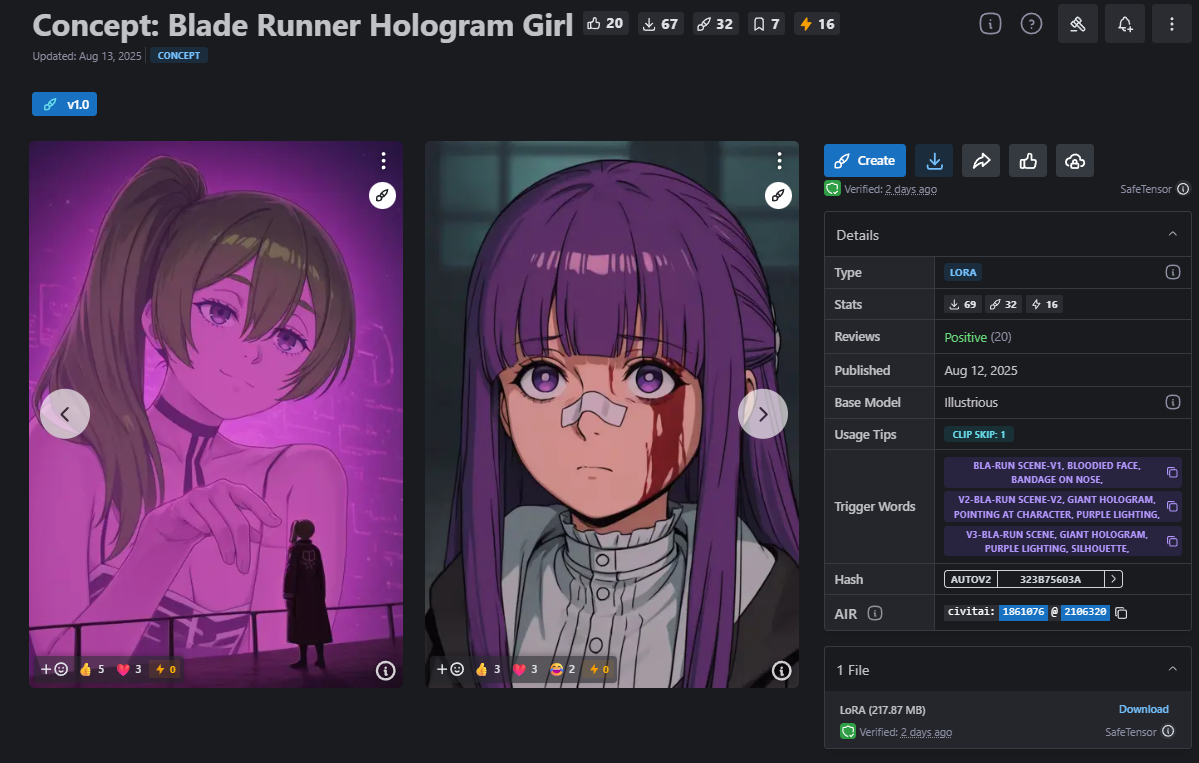Click the notification bell icon
The height and width of the screenshot is (763, 1199).
(x=1125, y=24)
